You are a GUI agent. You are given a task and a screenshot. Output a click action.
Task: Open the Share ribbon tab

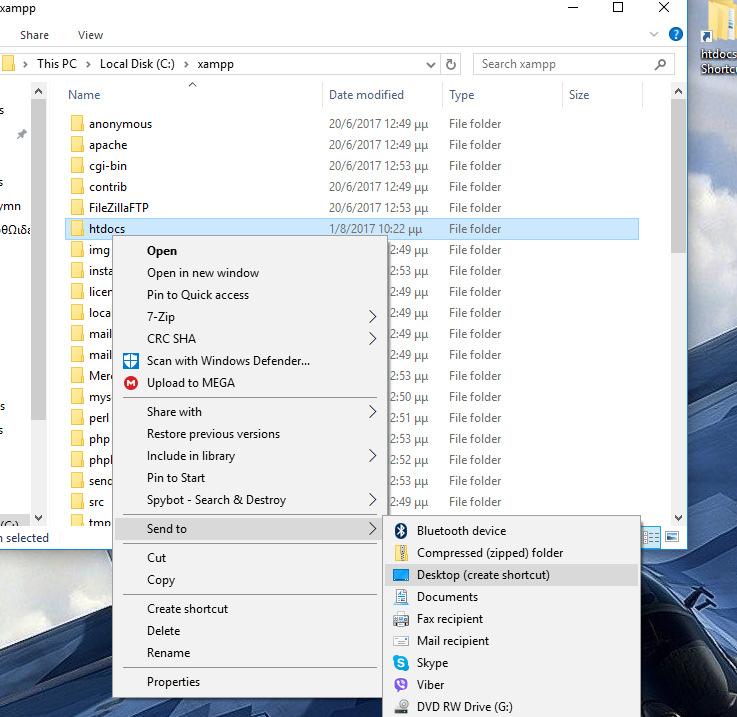[34, 35]
